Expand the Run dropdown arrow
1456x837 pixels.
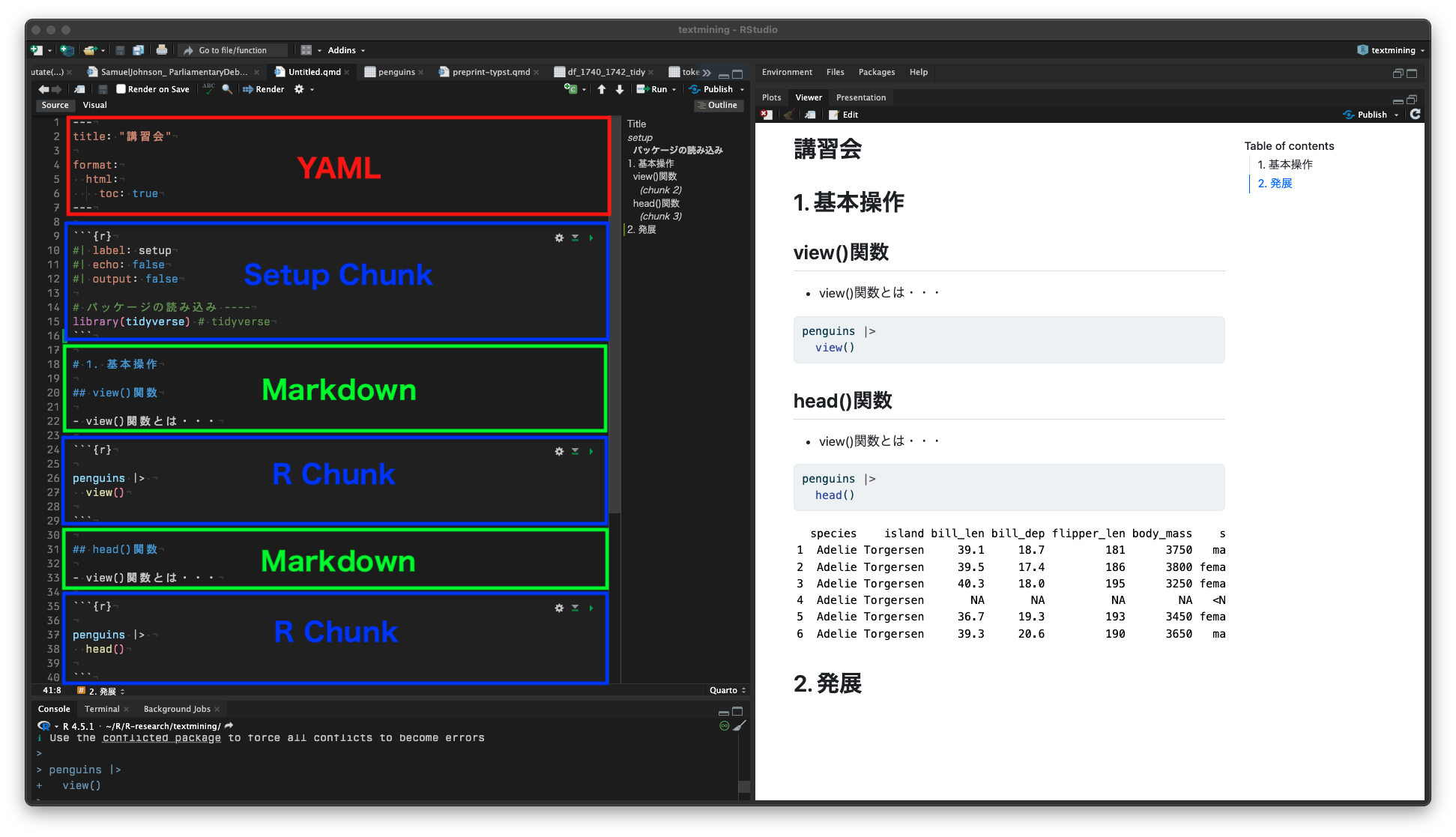674,89
